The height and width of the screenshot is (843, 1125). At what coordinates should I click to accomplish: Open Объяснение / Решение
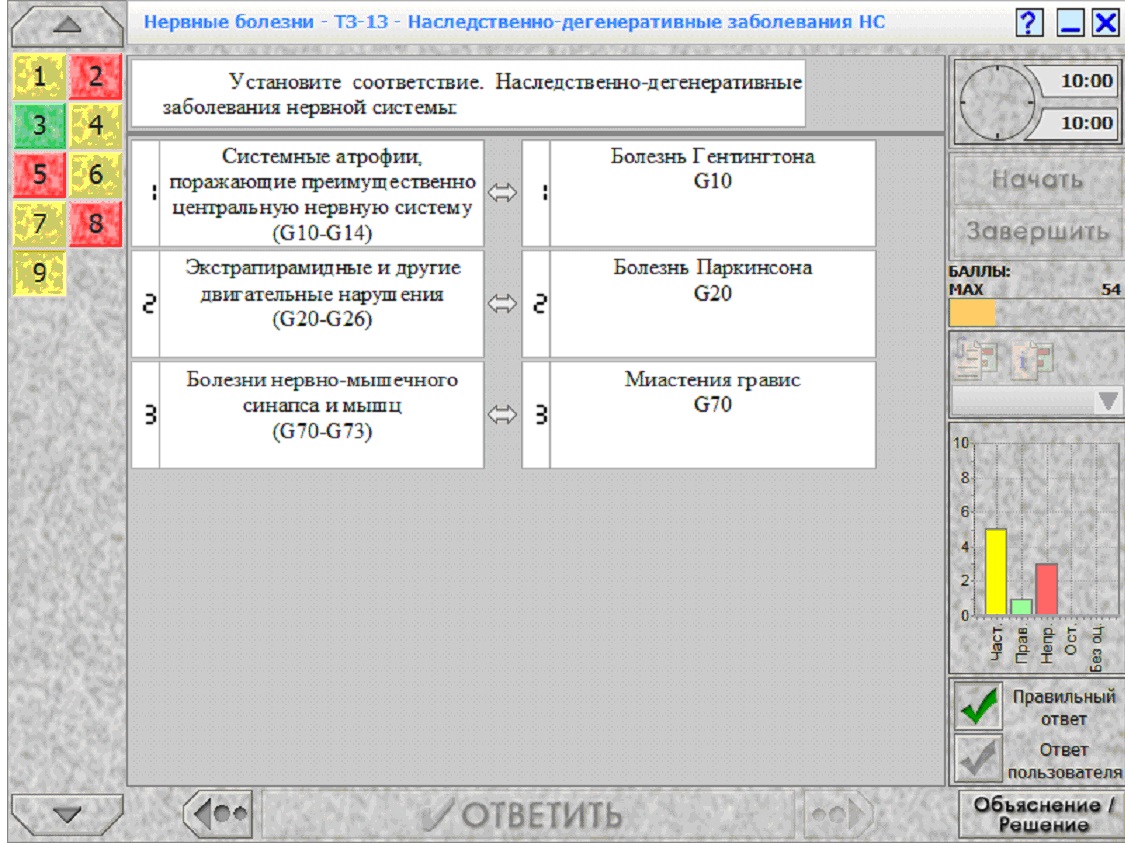pyautogui.click(x=1042, y=814)
